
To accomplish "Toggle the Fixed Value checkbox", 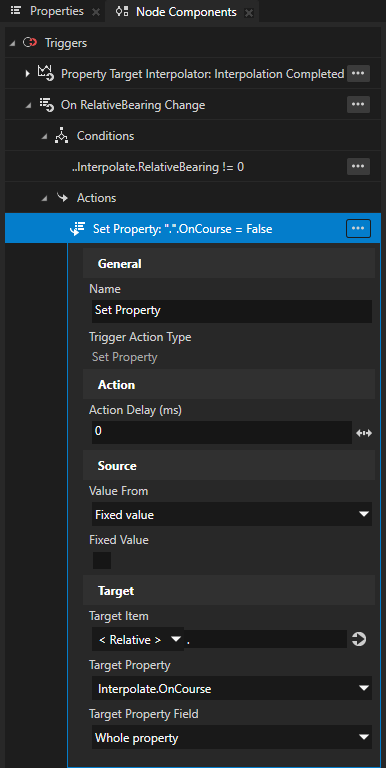I will [102, 560].
